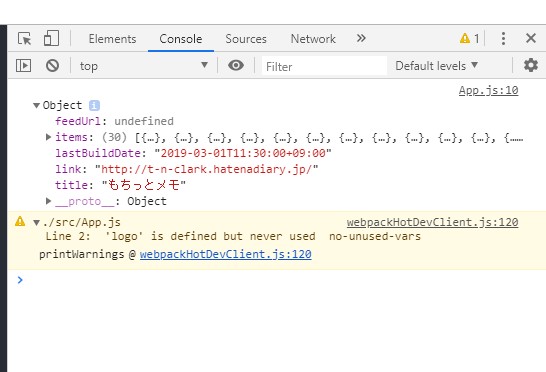The height and width of the screenshot is (372, 546).
Task: Click the Object info badge icon
Action: click(94, 105)
